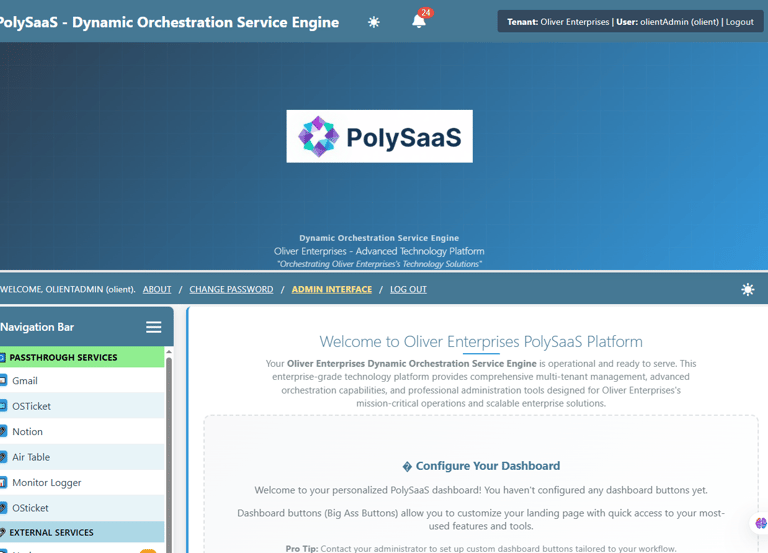This screenshot has height=553, width=768.
Task: Collapse the Navigation Bar using the hamburger icon
Action: pyautogui.click(x=153, y=327)
